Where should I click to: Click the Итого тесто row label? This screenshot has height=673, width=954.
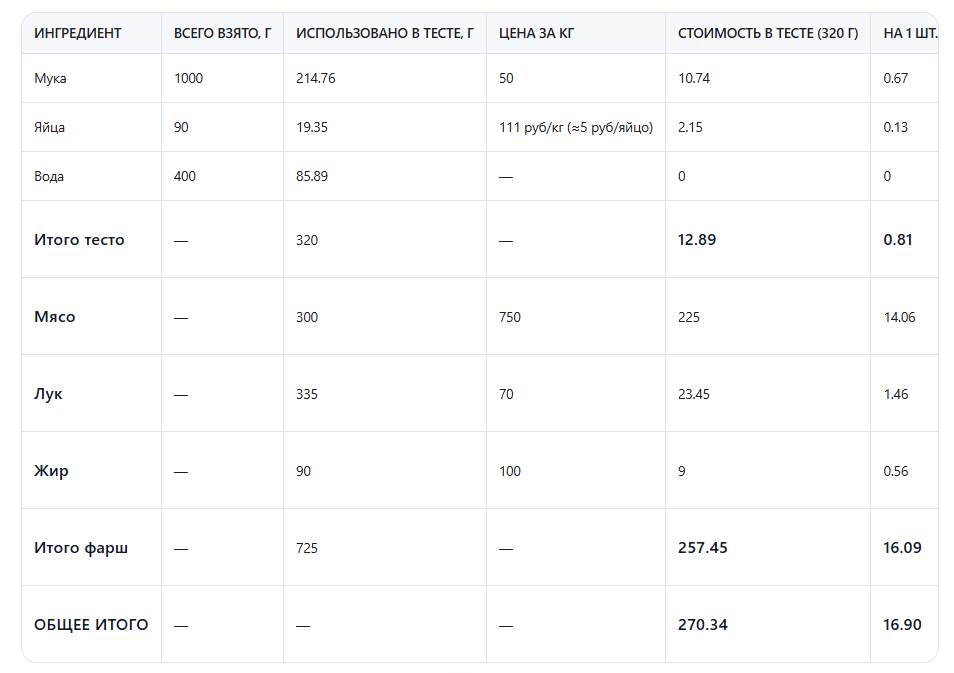pyautogui.click(x=79, y=240)
